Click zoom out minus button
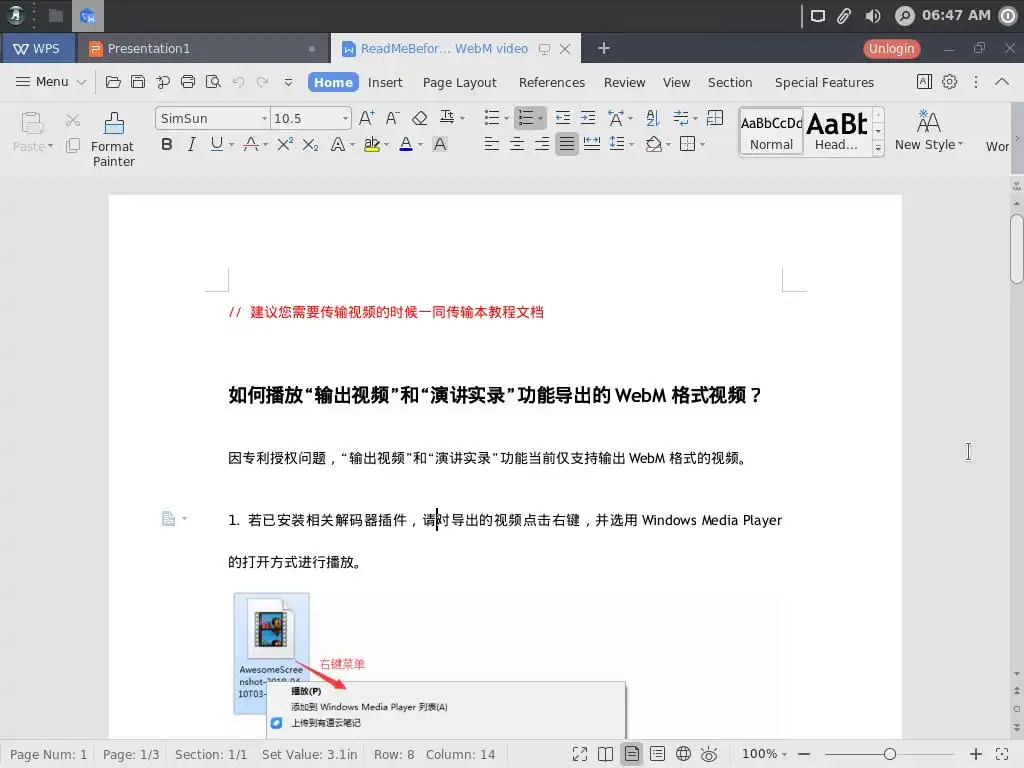 (804, 754)
